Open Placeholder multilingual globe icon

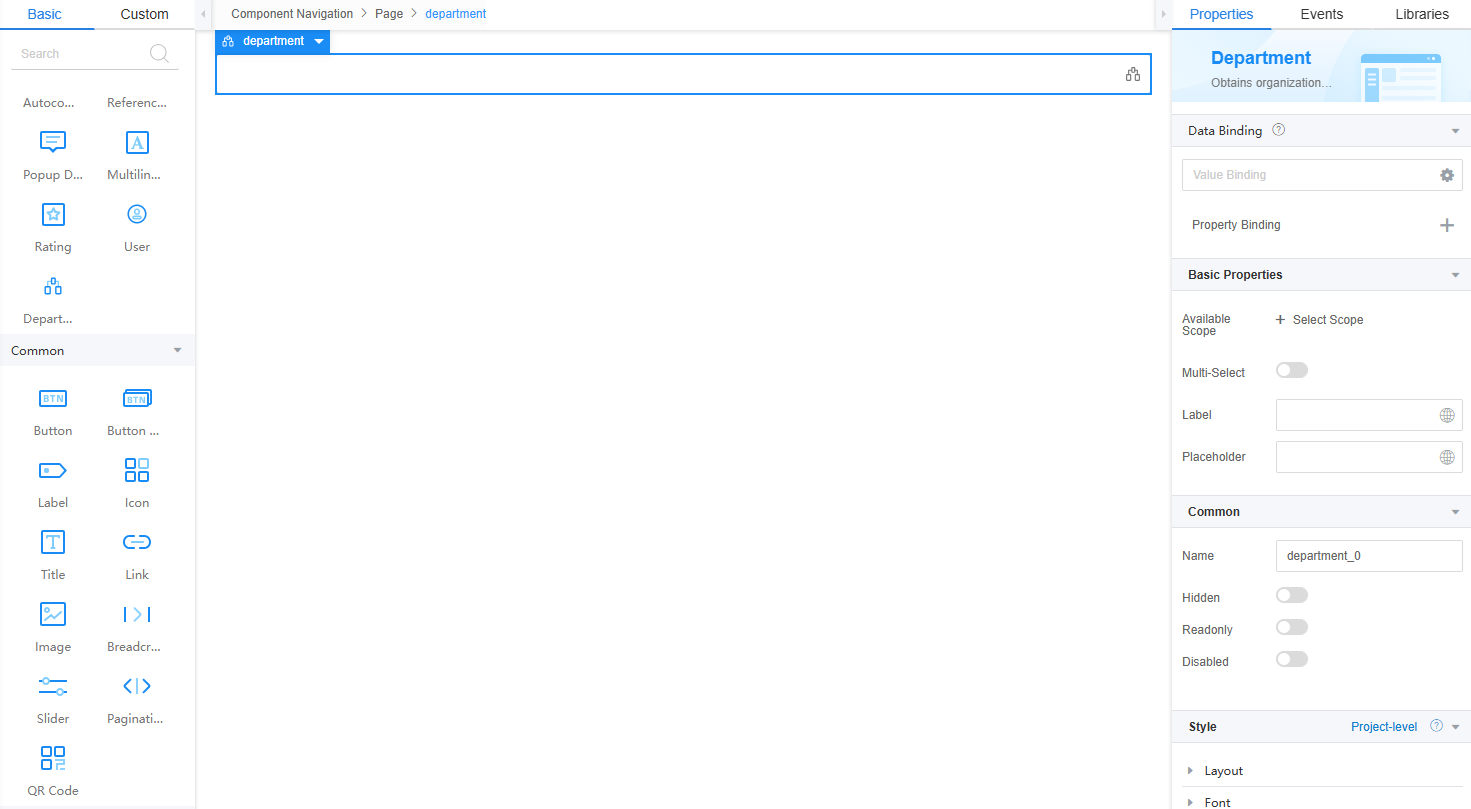pyautogui.click(x=1447, y=457)
